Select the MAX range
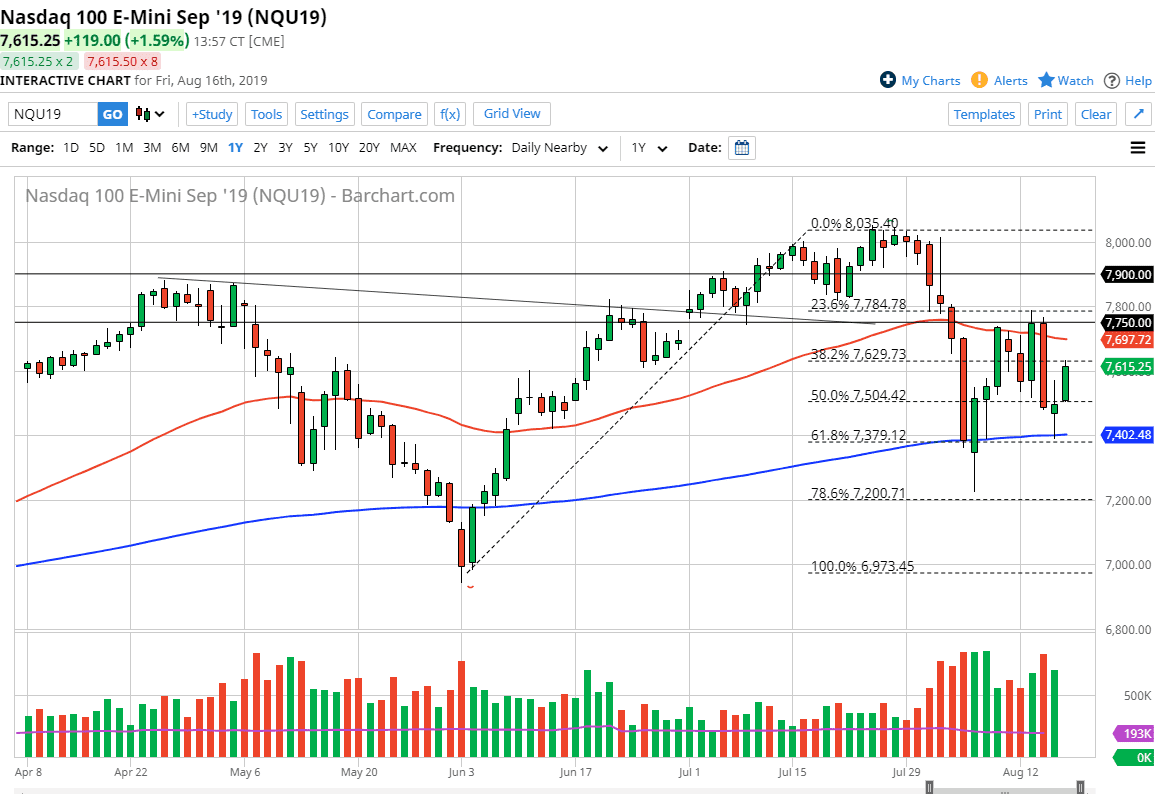The image size is (1166, 794). (403, 147)
